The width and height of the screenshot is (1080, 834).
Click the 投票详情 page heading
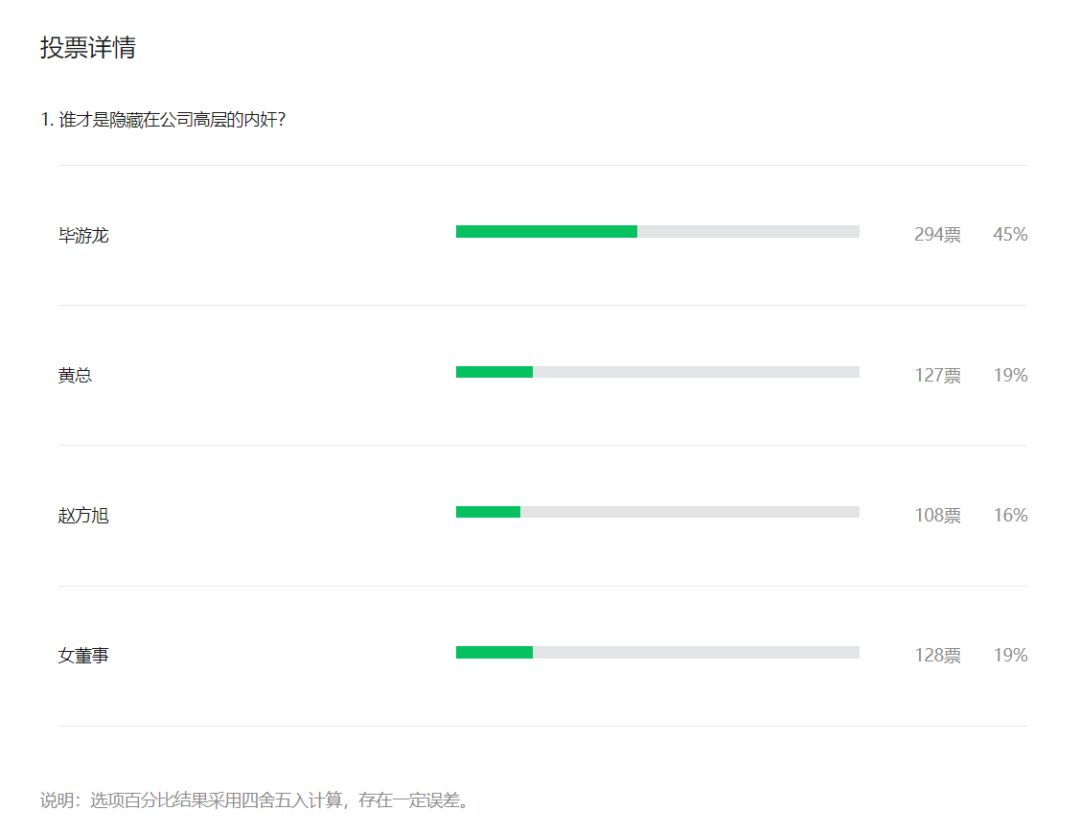(x=88, y=48)
